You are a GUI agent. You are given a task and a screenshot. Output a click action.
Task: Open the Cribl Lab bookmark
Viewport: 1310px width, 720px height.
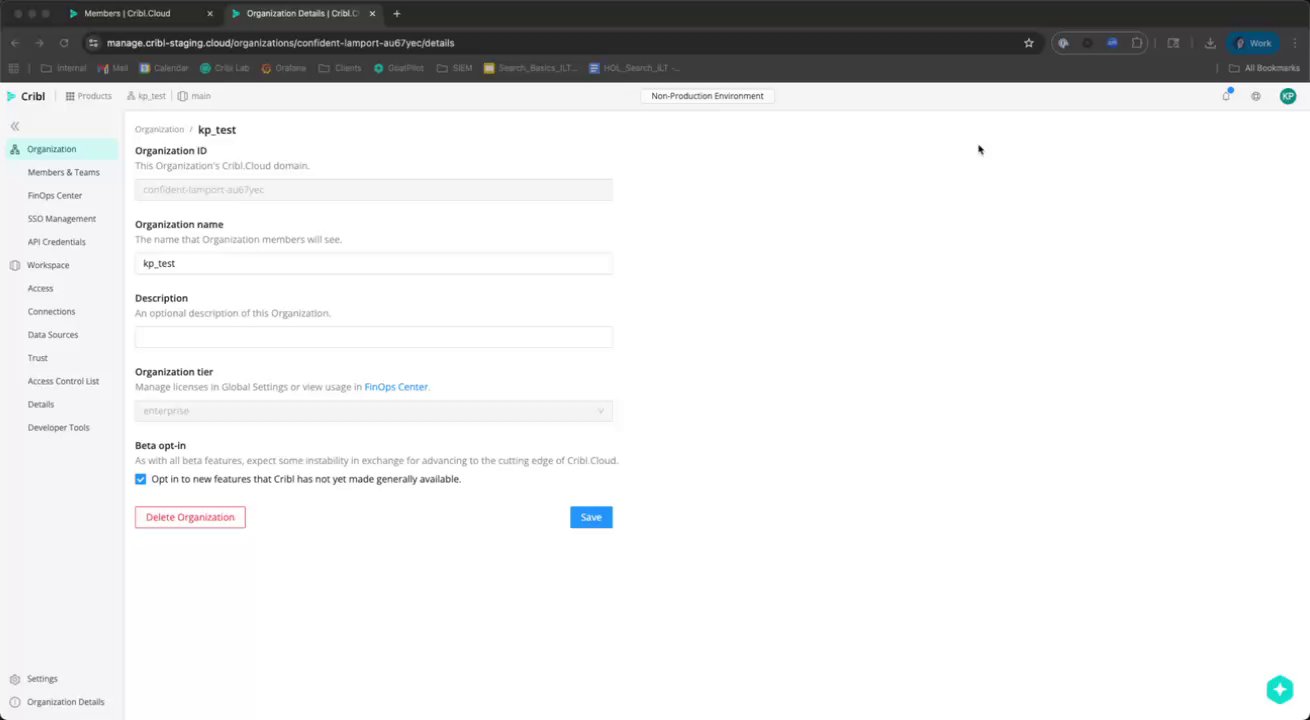(224, 68)
